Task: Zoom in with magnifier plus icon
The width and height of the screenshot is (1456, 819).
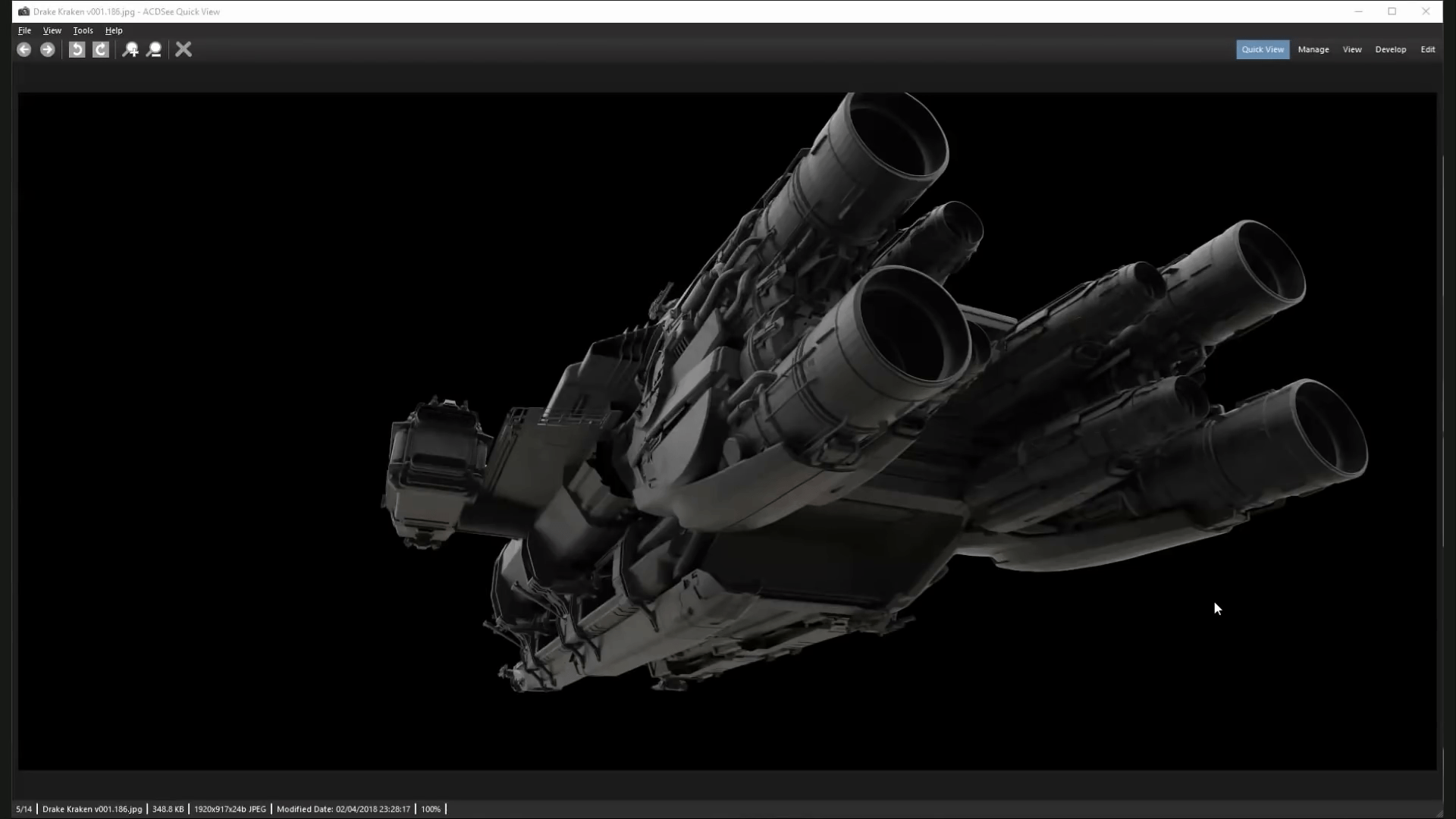Action: click(130, 49)
